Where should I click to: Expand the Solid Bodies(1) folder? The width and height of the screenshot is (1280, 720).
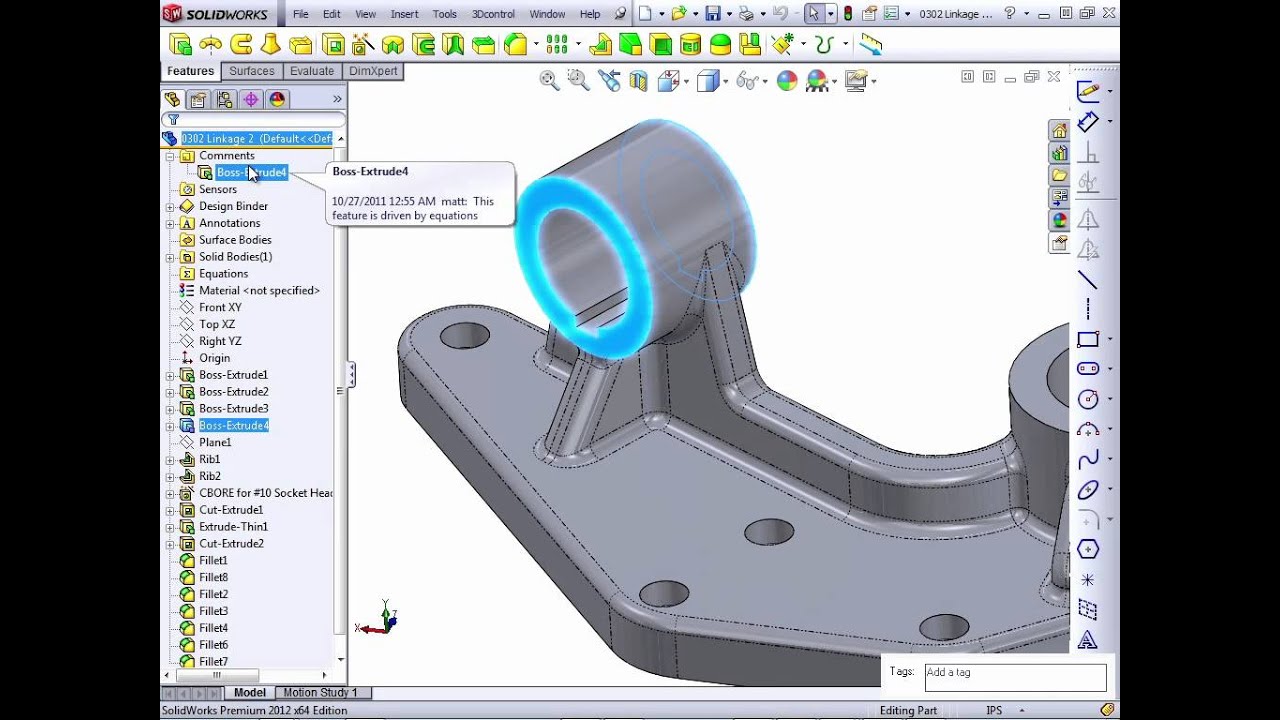coord(170,257)
